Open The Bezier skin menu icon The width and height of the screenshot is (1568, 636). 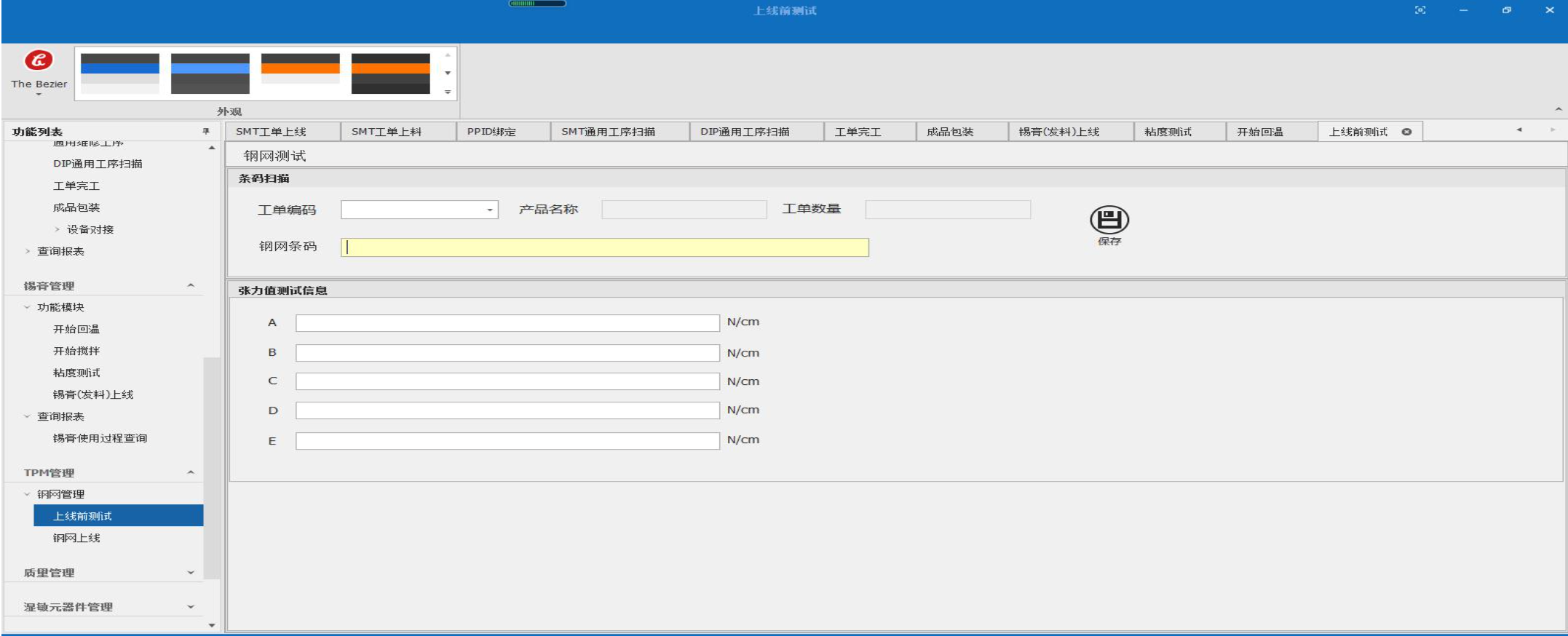click(x=39, y=60)
